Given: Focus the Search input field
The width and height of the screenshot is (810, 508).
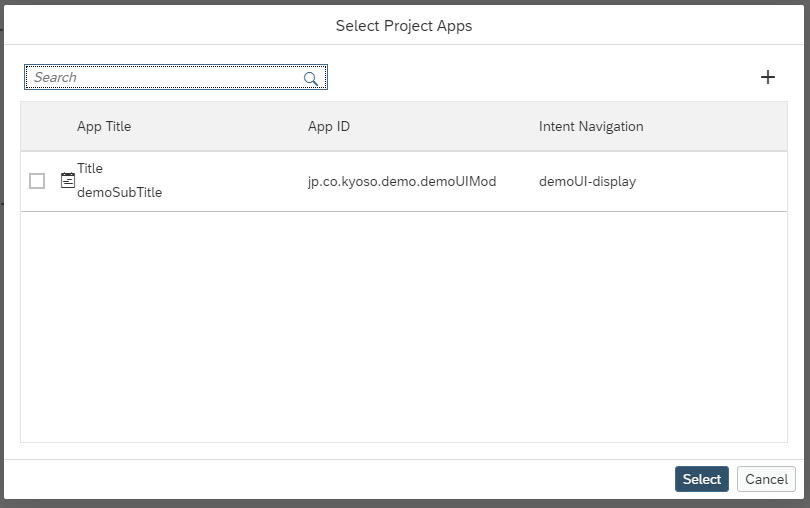Looking at the screenshot, I should [165, 77].
